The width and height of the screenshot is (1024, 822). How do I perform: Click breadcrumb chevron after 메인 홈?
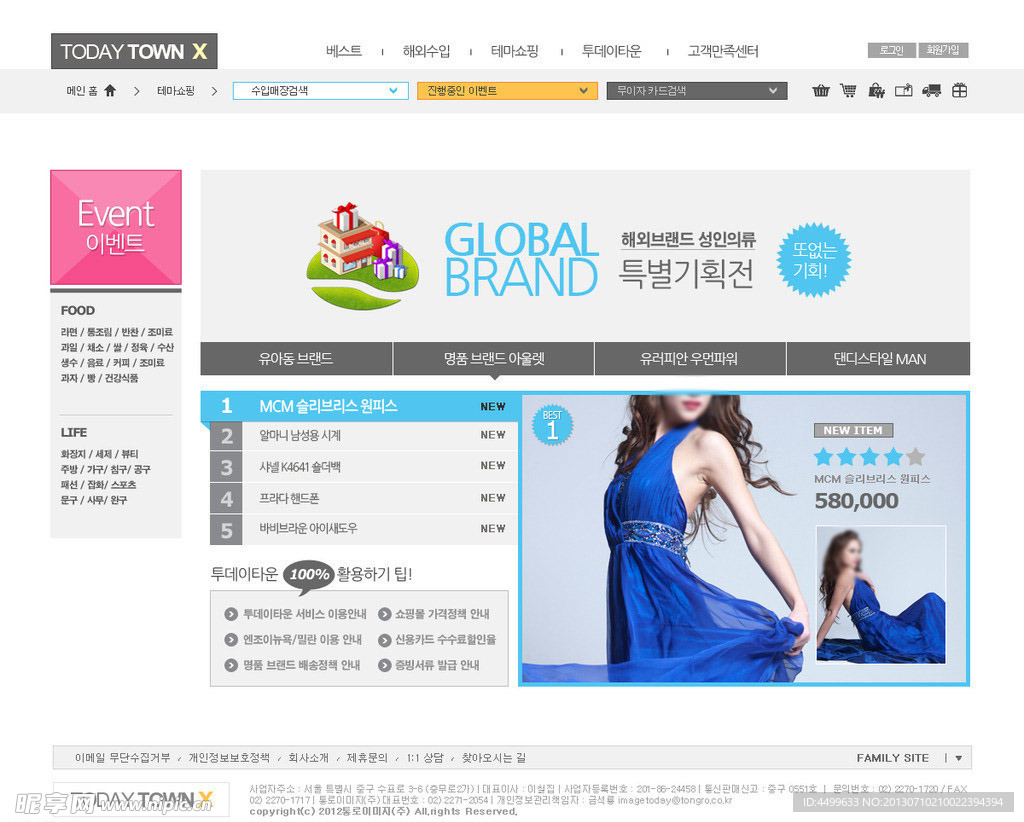click(136, 91)
